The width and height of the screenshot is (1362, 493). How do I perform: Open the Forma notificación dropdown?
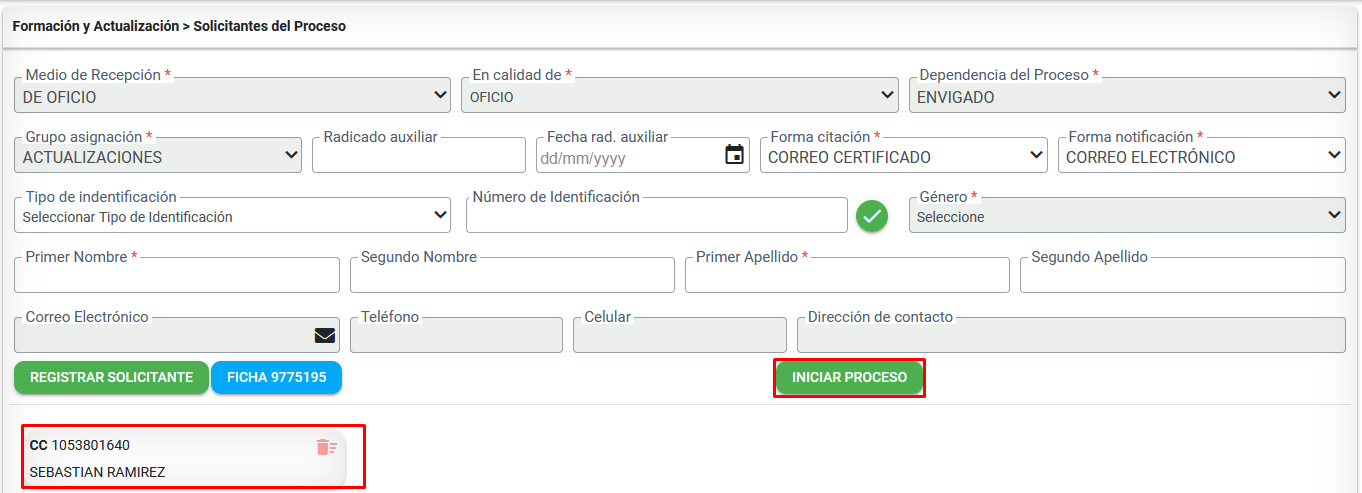(x=1201, y=155)
